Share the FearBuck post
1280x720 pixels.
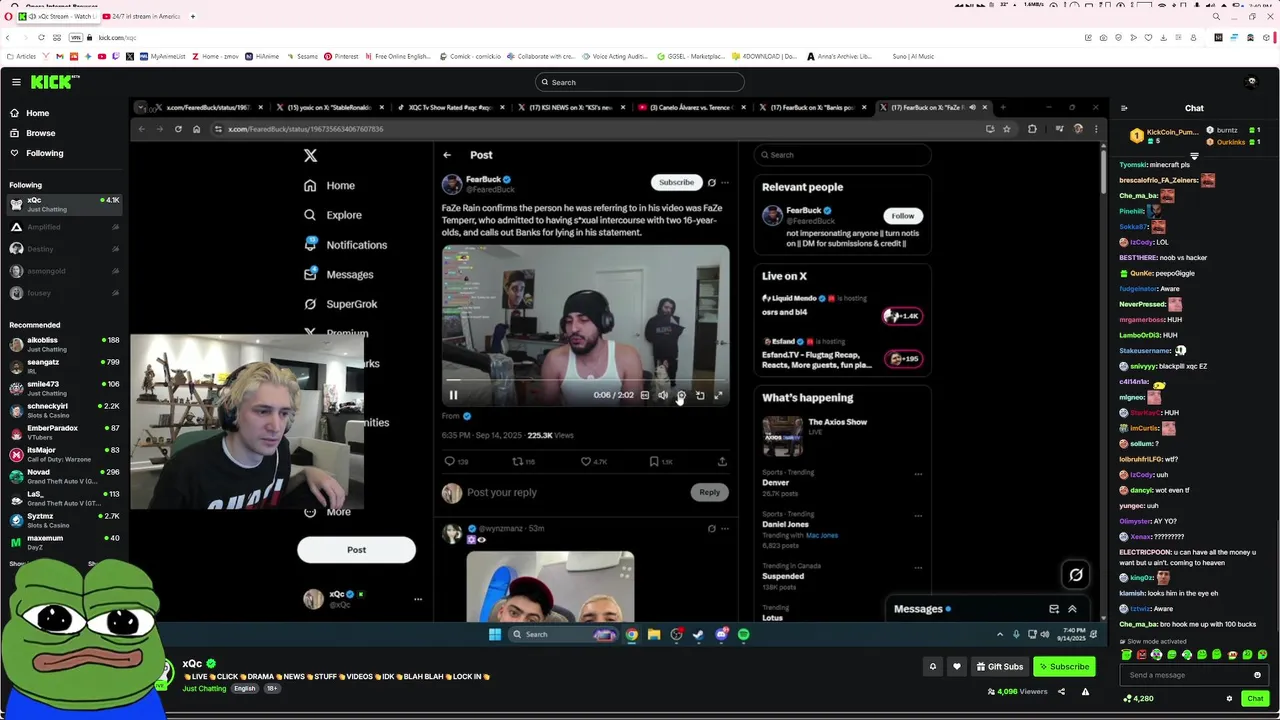click(x=722, y=462)
